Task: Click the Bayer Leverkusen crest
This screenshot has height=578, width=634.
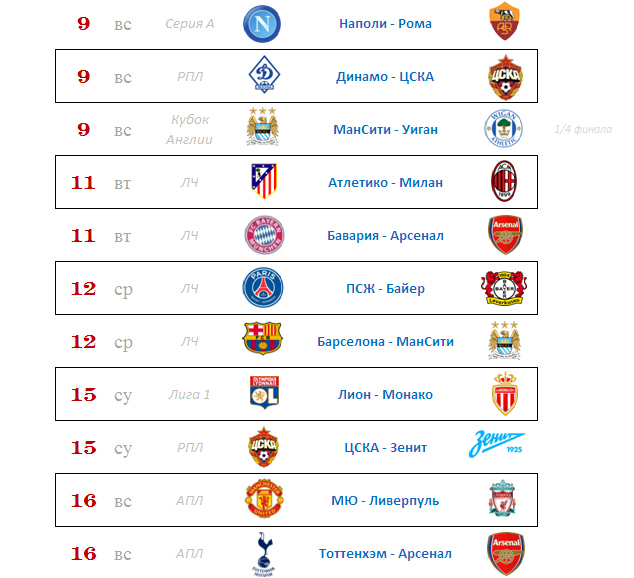Action: tap(504, 288)
